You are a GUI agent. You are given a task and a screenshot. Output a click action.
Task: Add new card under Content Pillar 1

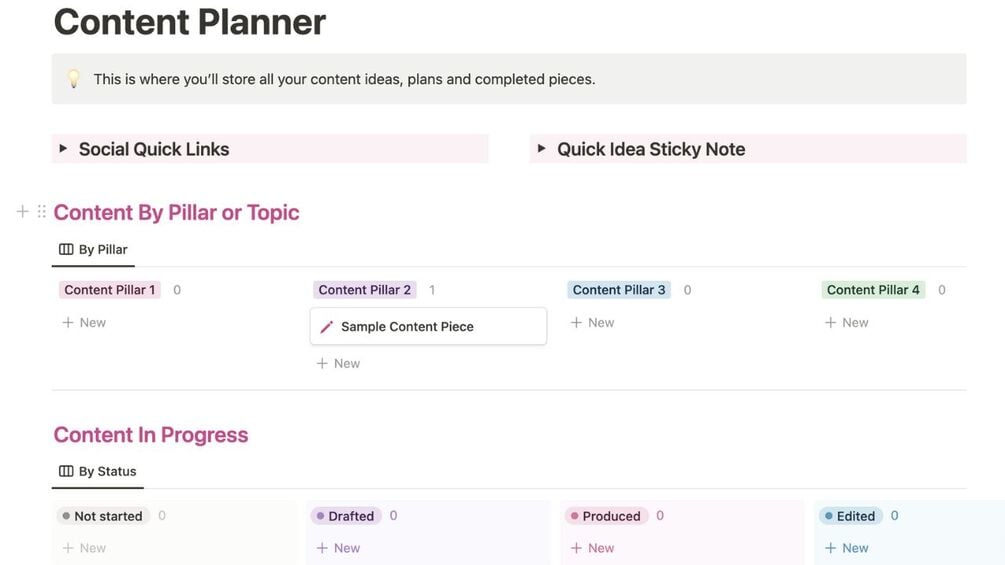(x=84, y=322)
